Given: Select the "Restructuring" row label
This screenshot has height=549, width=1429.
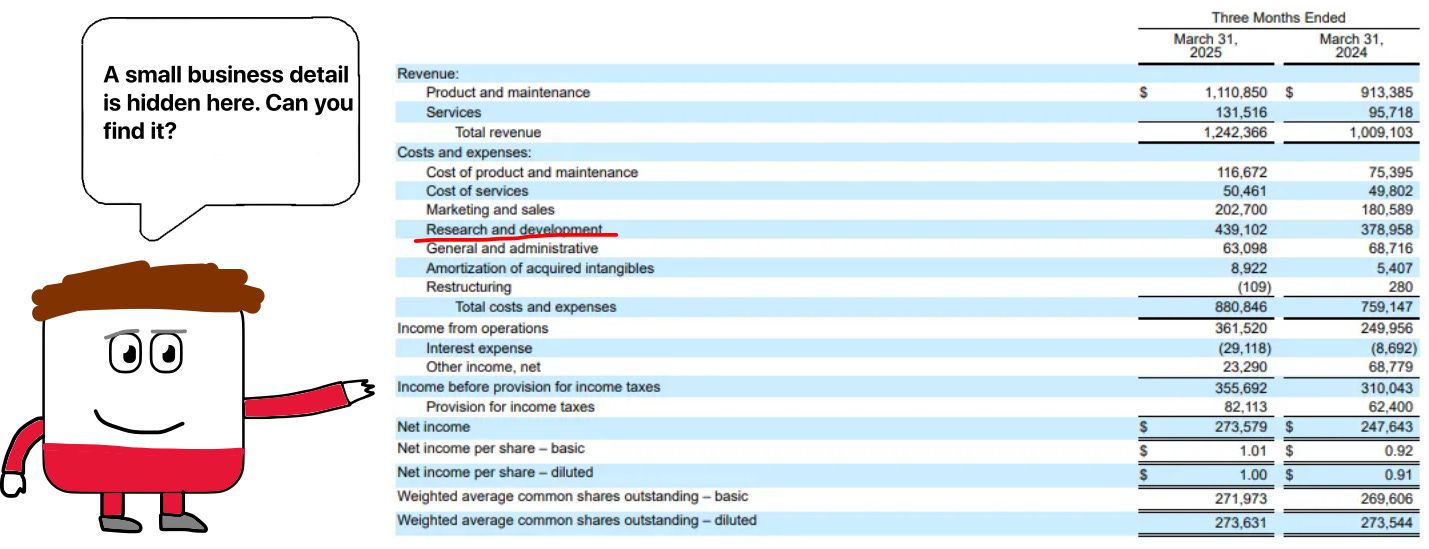Looking at the screenshot, I should point(468,287).
